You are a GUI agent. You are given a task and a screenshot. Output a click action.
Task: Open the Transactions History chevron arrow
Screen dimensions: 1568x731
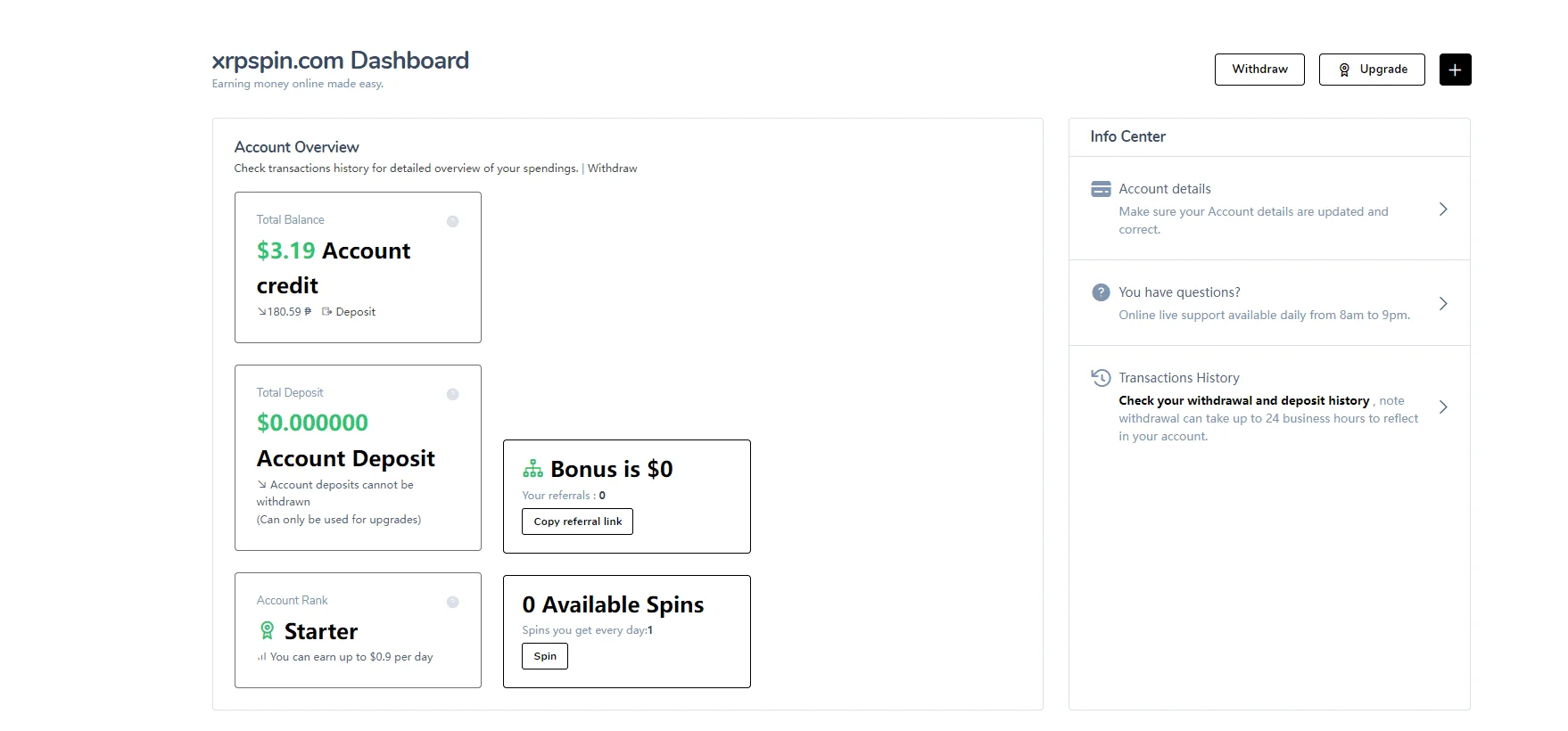pos(1443,407)
